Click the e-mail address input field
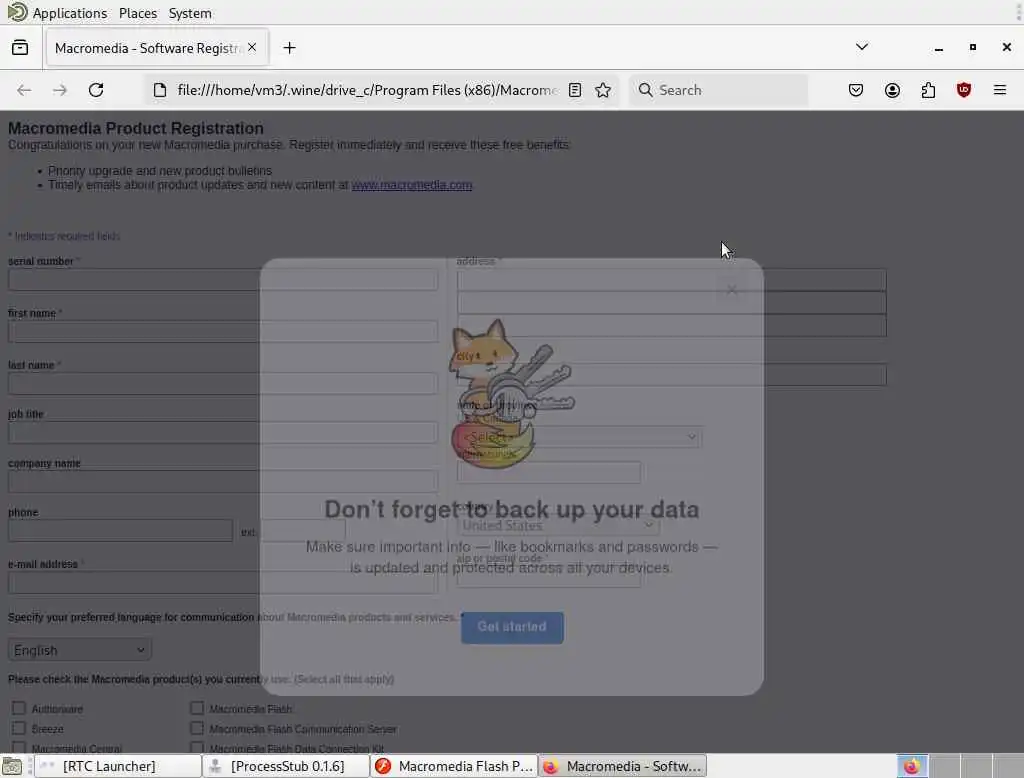 point(223,582)
